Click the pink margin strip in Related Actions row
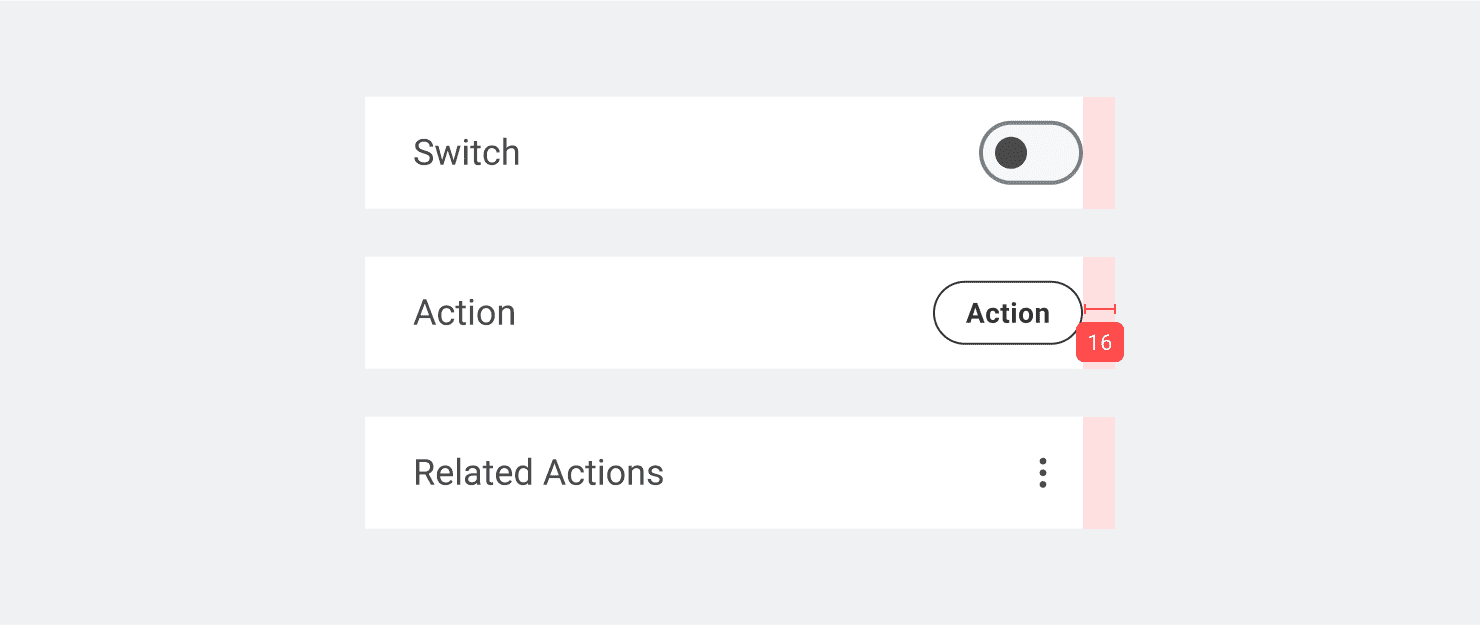Screen dimensions: 1480x625 [x=1099, y=473]
